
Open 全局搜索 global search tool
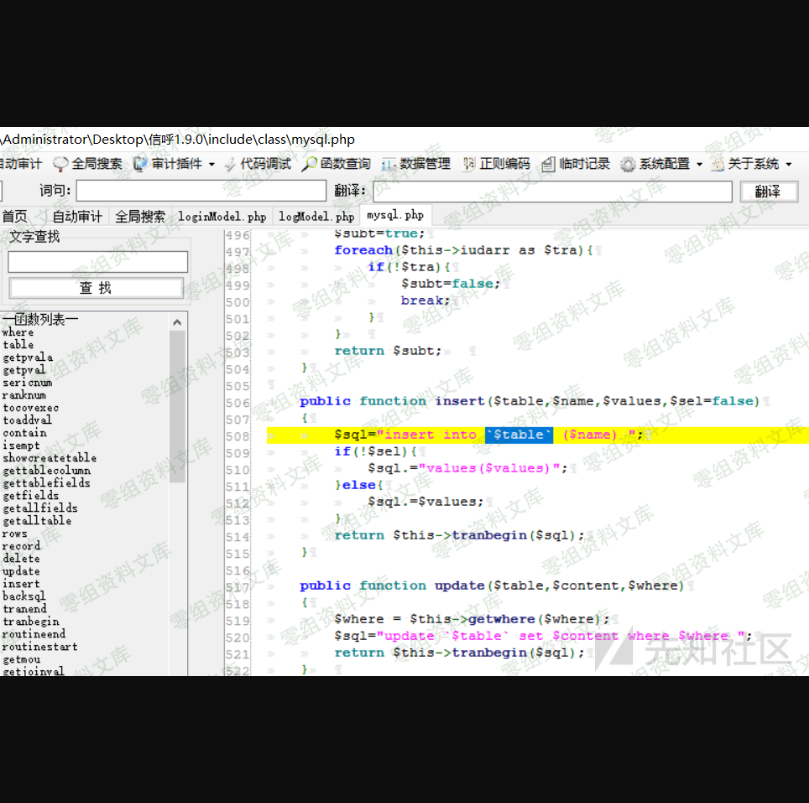pos(88,164)
